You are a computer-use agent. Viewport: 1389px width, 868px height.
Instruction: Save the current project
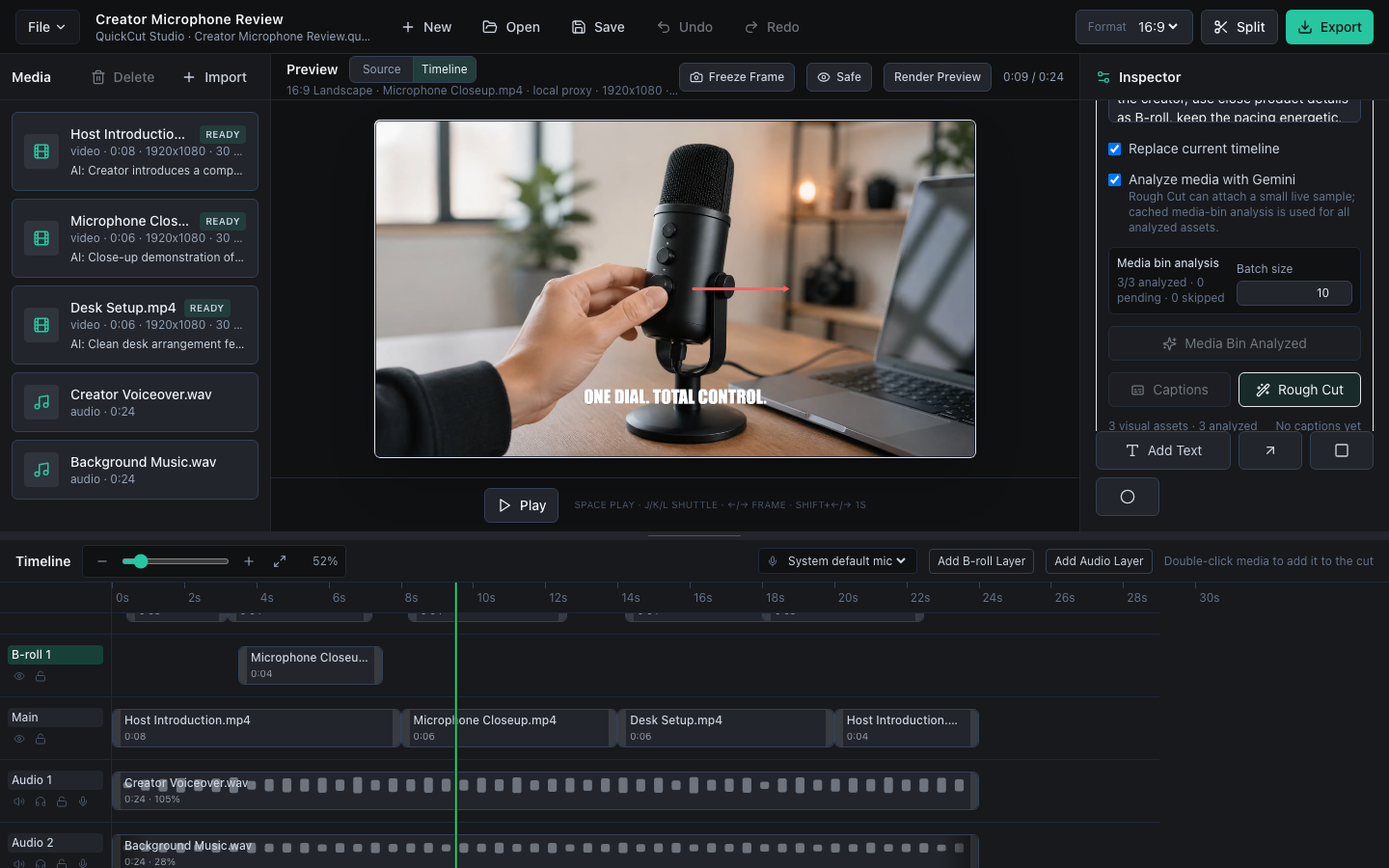pos(598,27)
